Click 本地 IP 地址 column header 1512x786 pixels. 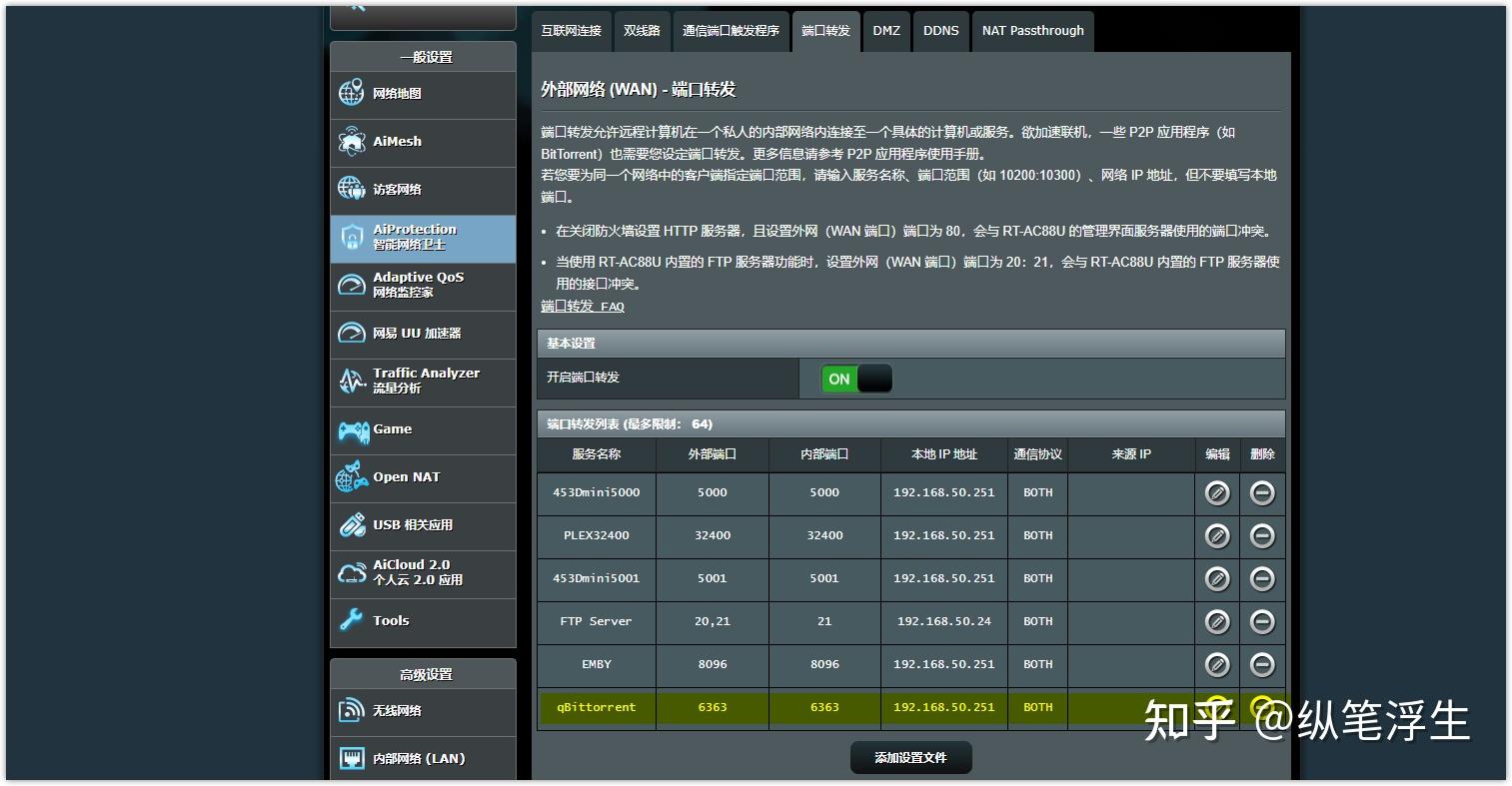tap(944, 454)
